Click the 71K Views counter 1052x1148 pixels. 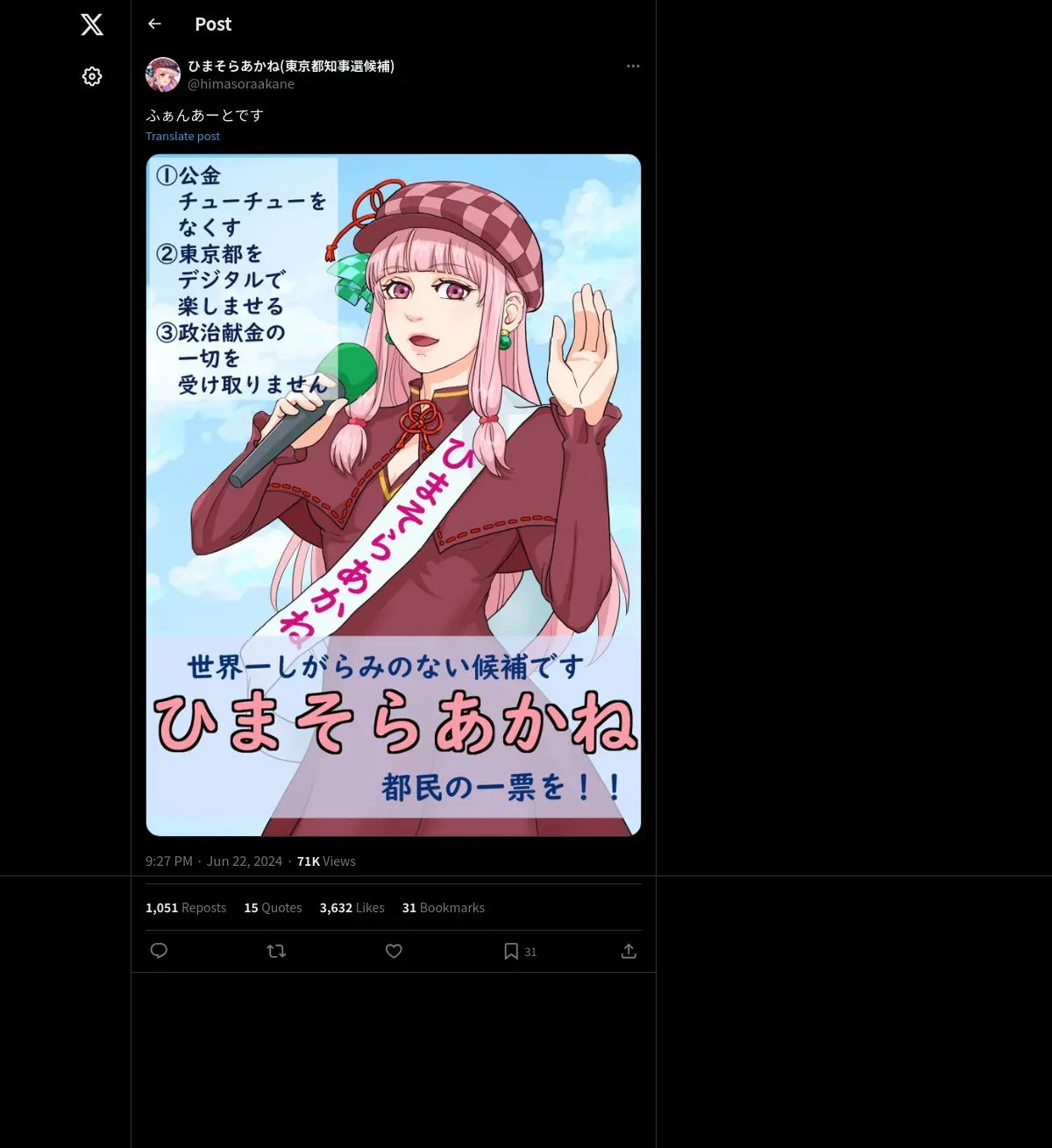coord(326,861)
